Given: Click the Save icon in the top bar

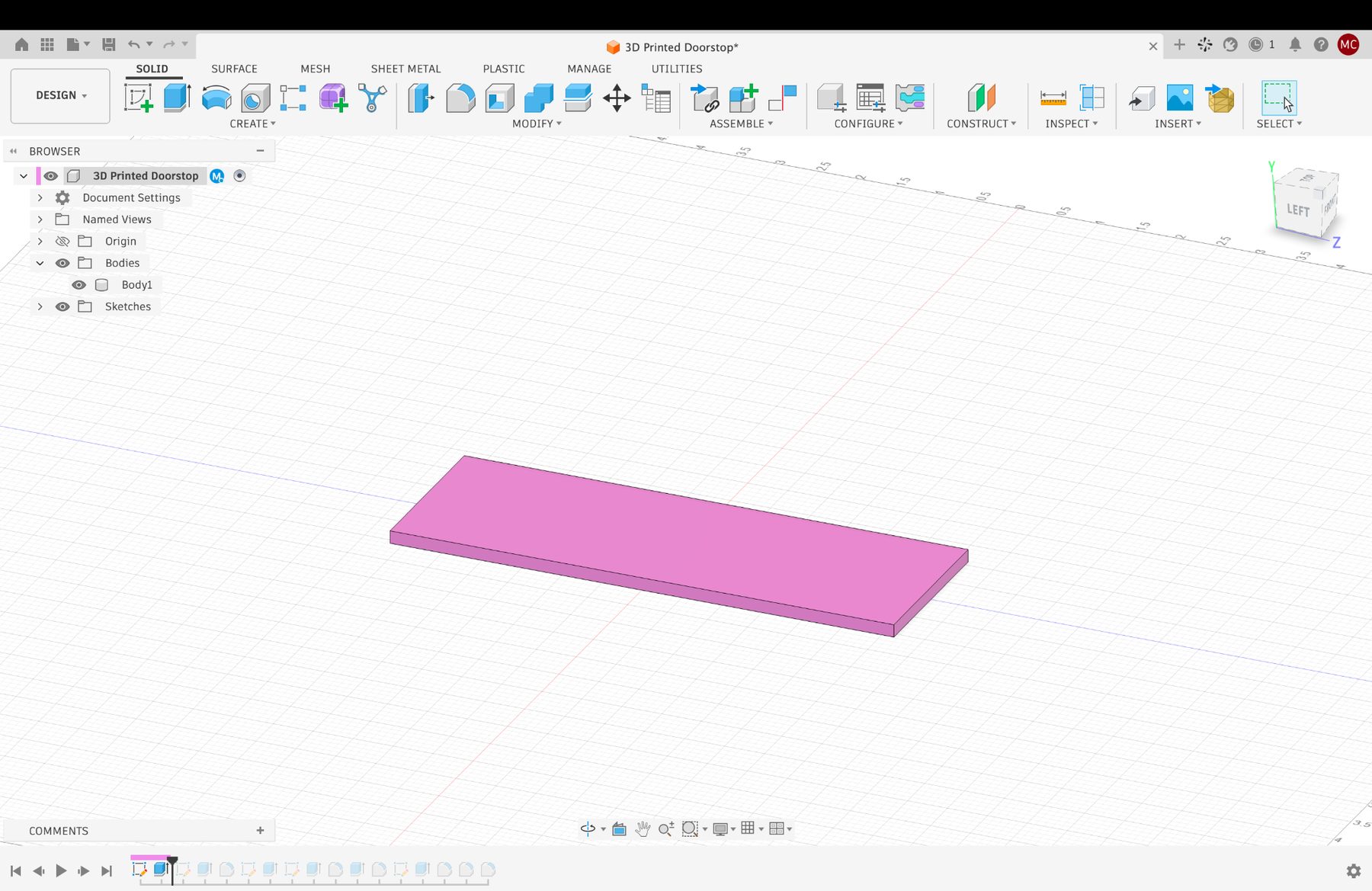Looking at the screenshot, I should (x=109, y=45).
